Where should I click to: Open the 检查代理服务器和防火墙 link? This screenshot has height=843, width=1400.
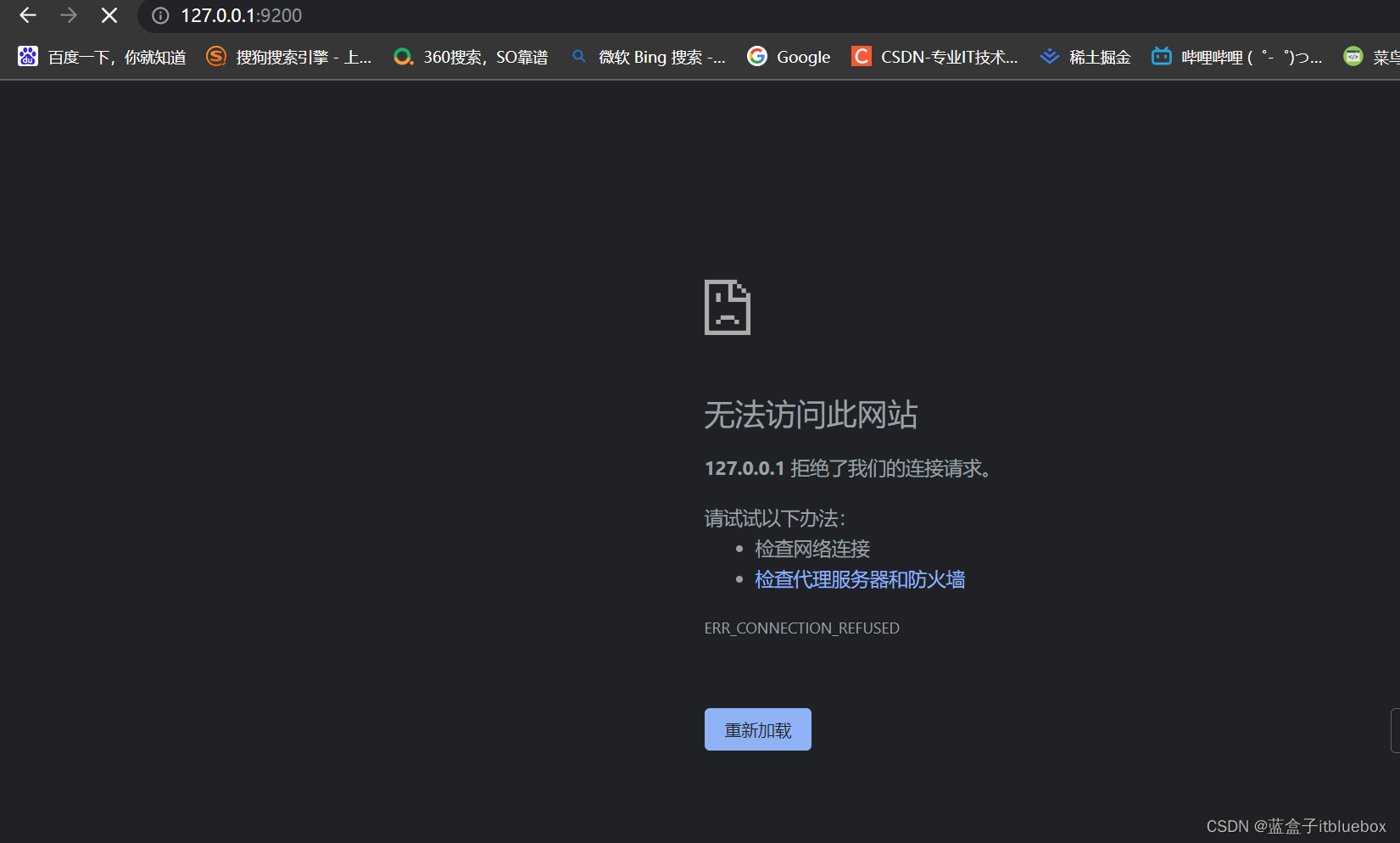click(x=859, y=579)
